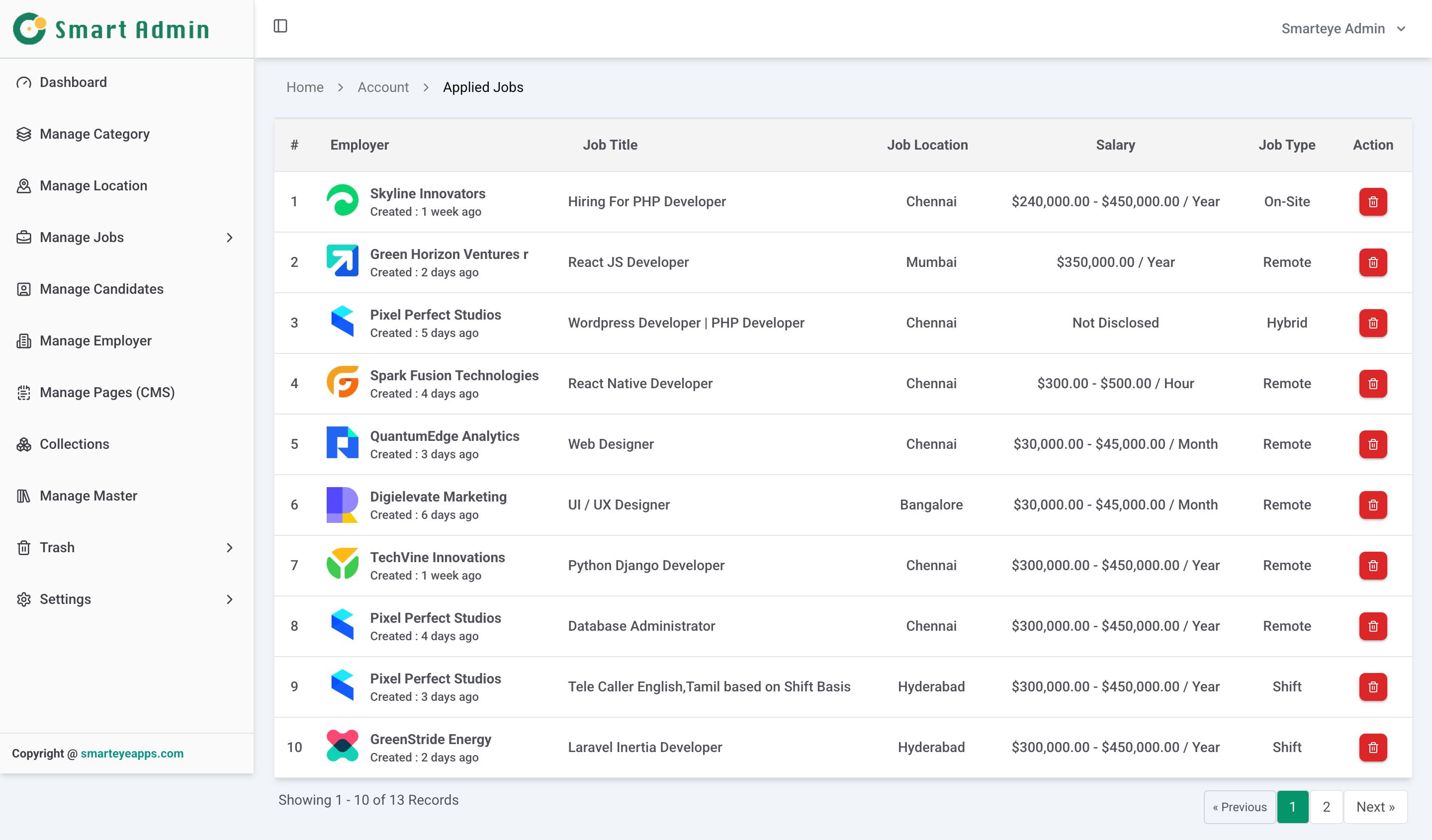Click the Smart Admin logo icon
1432x840 pixels.
29,28
